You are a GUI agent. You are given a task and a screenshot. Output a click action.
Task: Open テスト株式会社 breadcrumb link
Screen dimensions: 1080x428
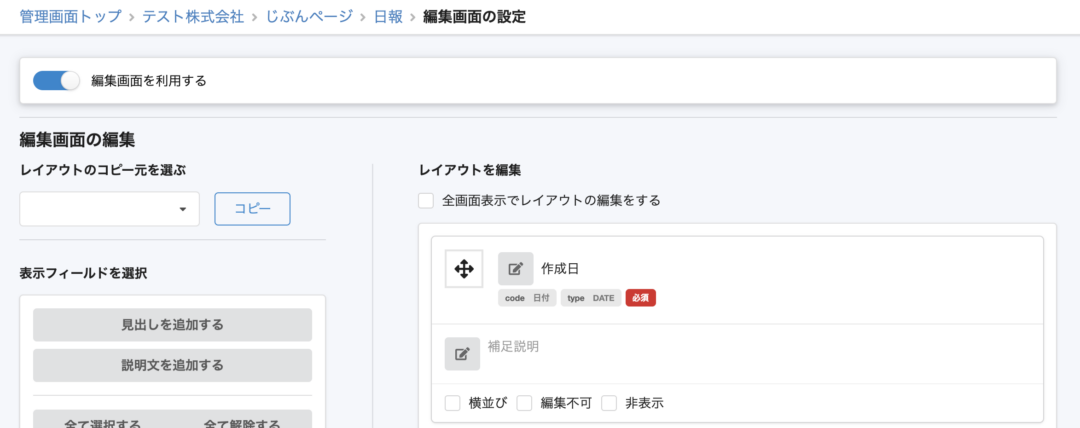click(193, 17)
